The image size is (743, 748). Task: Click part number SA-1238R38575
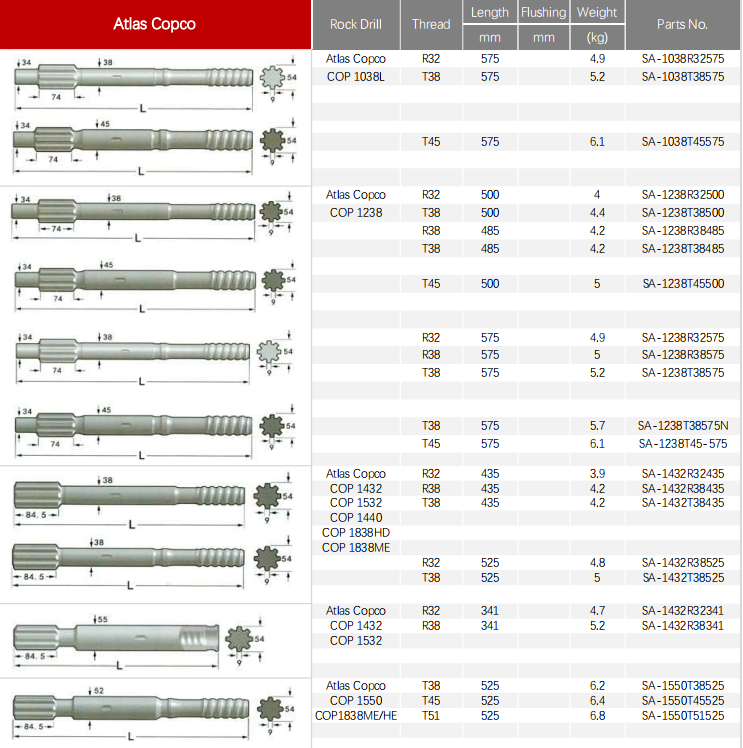click(682, 355)
